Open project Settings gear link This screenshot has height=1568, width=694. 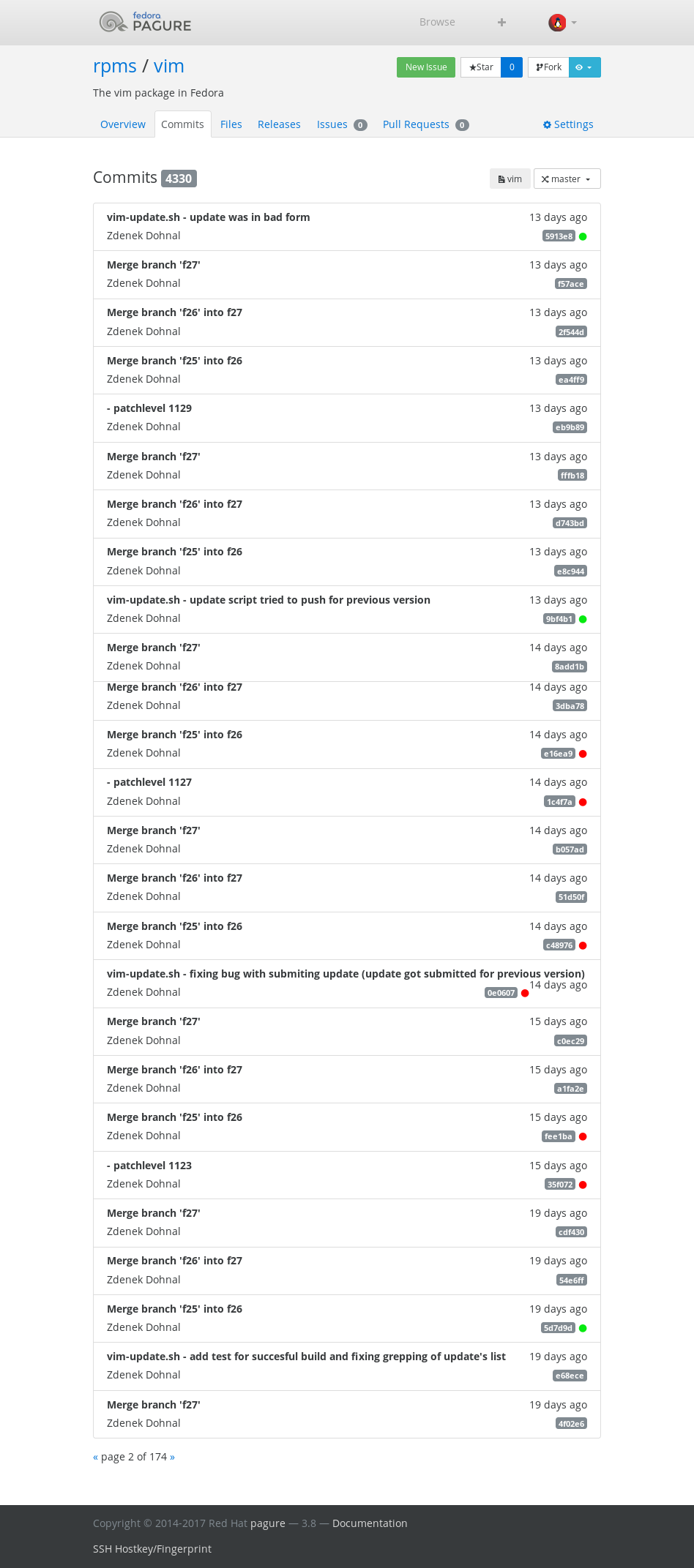pos(568,124)
